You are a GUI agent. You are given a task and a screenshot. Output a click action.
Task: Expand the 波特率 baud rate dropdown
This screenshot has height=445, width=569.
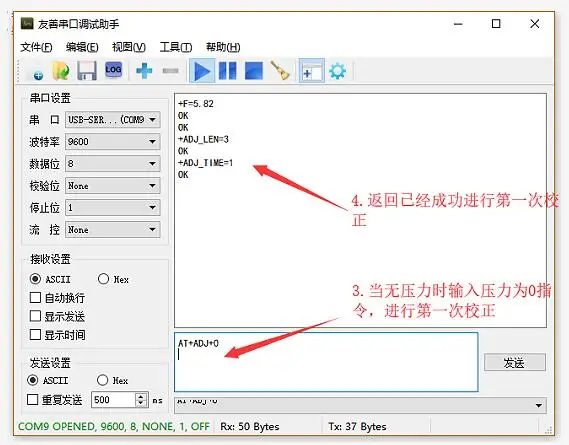113,142
